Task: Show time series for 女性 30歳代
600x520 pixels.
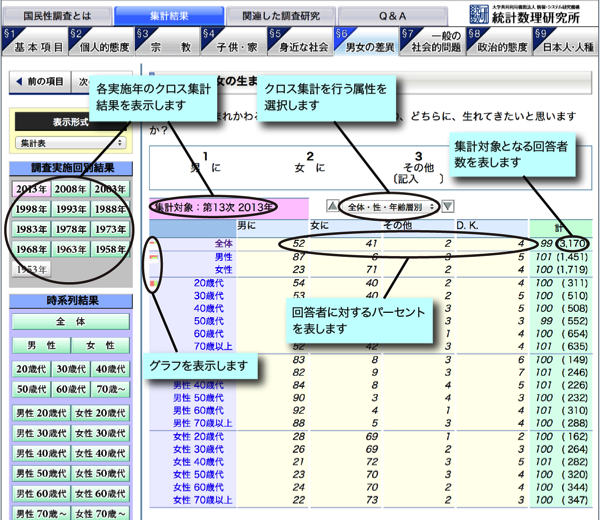Action: tap(101, 434)
